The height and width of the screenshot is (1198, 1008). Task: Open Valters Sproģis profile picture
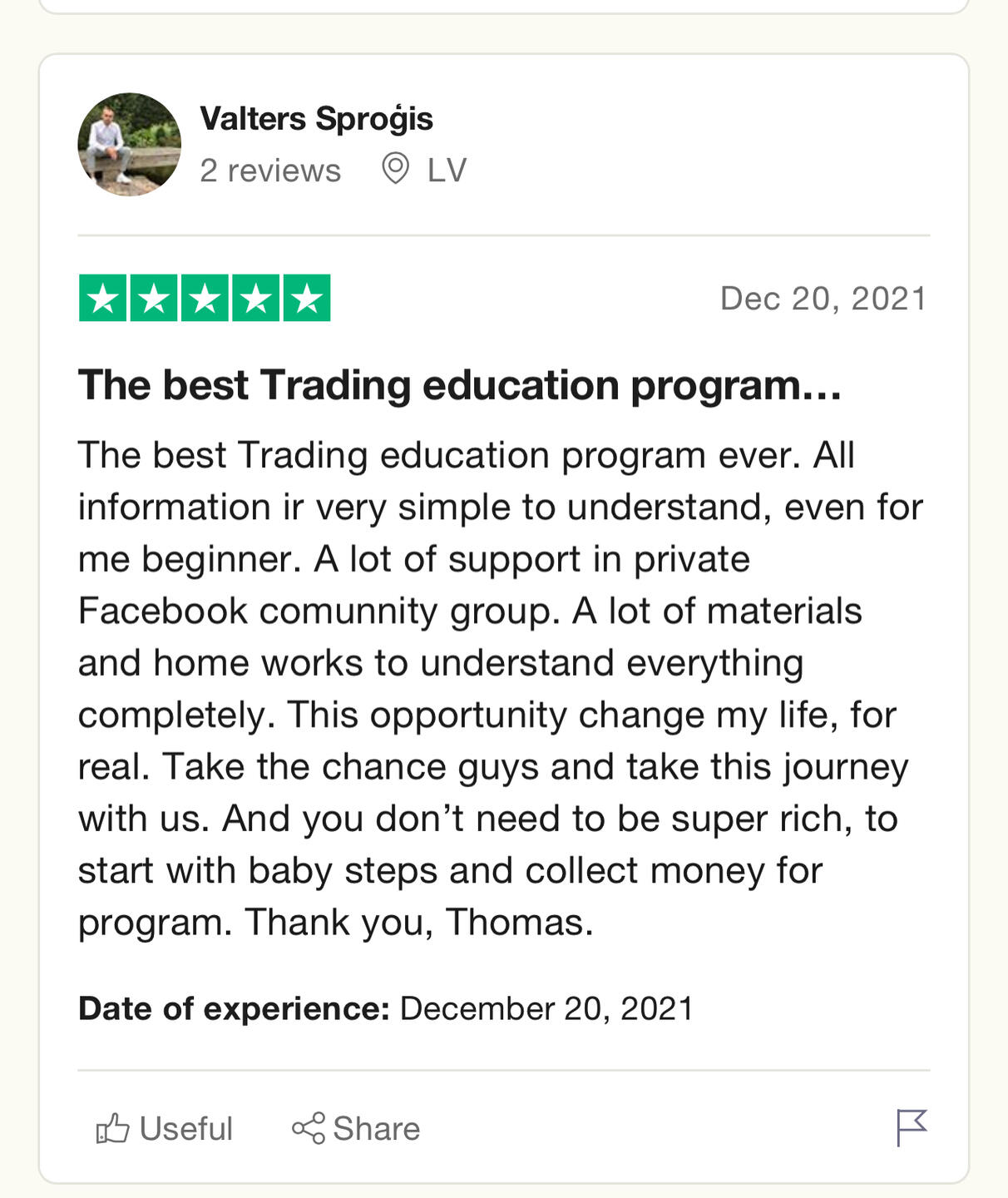tap(129, 144)
